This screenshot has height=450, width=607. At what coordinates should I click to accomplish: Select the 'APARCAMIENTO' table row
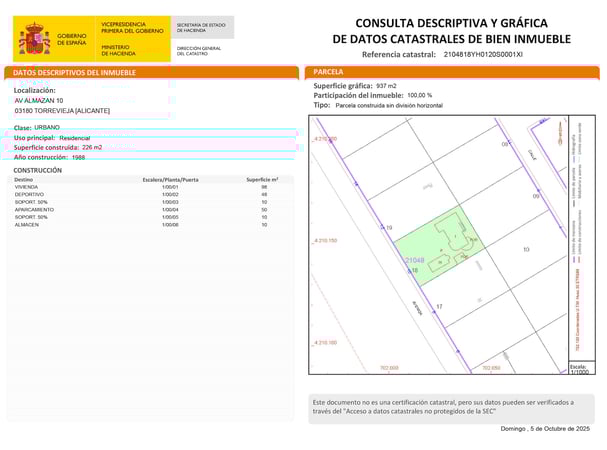point(150,210)
